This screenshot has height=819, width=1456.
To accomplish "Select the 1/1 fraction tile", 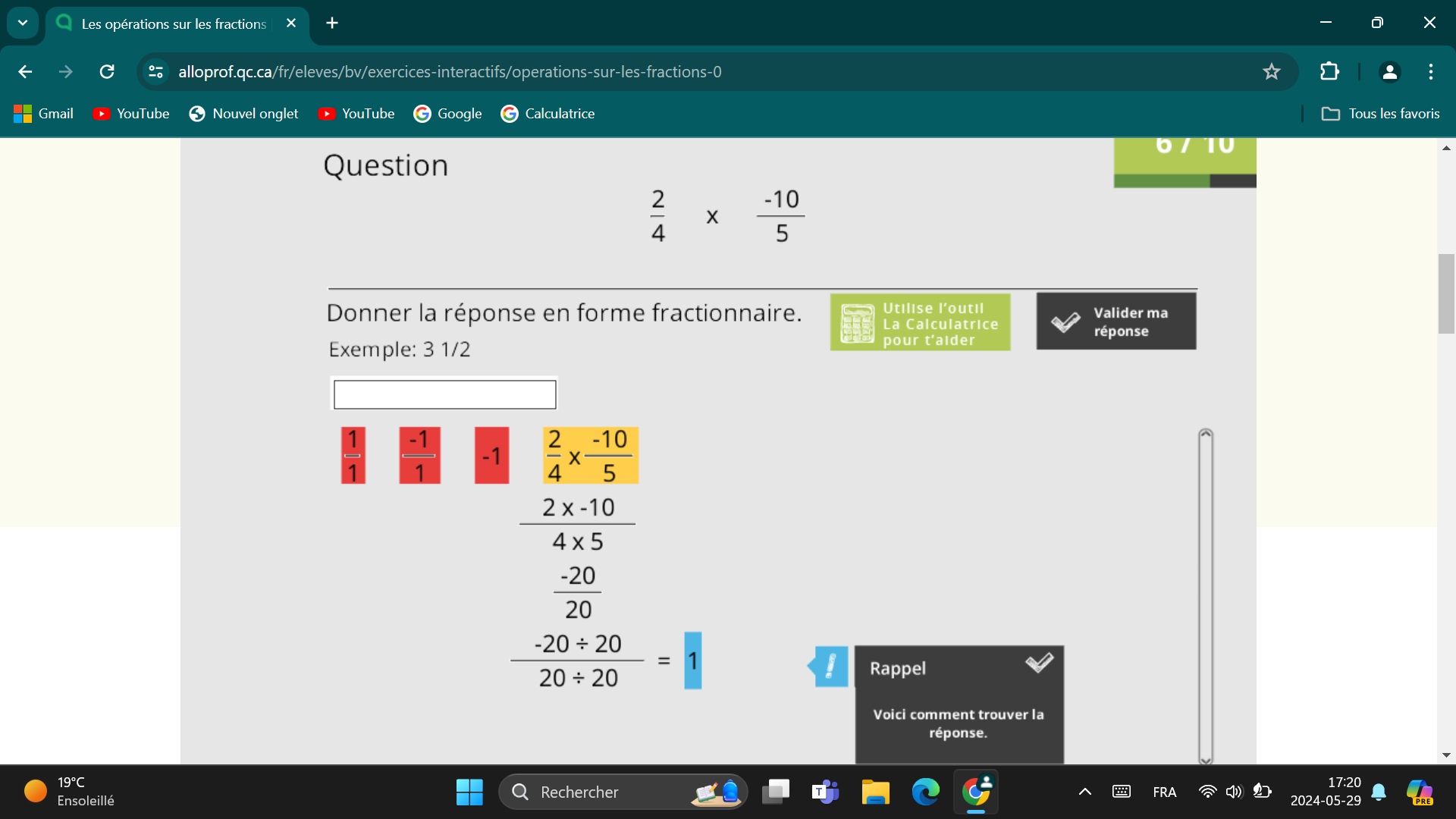I will (x=355, y=455).
